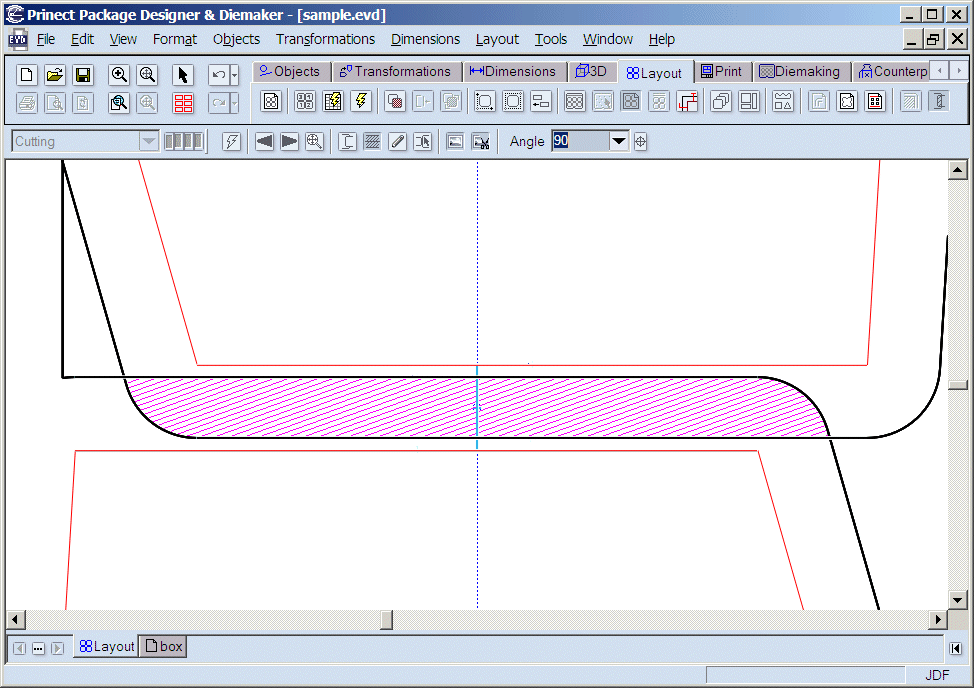Open the Help menu
The height and width of the screenshot is (688, 974).
pos(662,39)
